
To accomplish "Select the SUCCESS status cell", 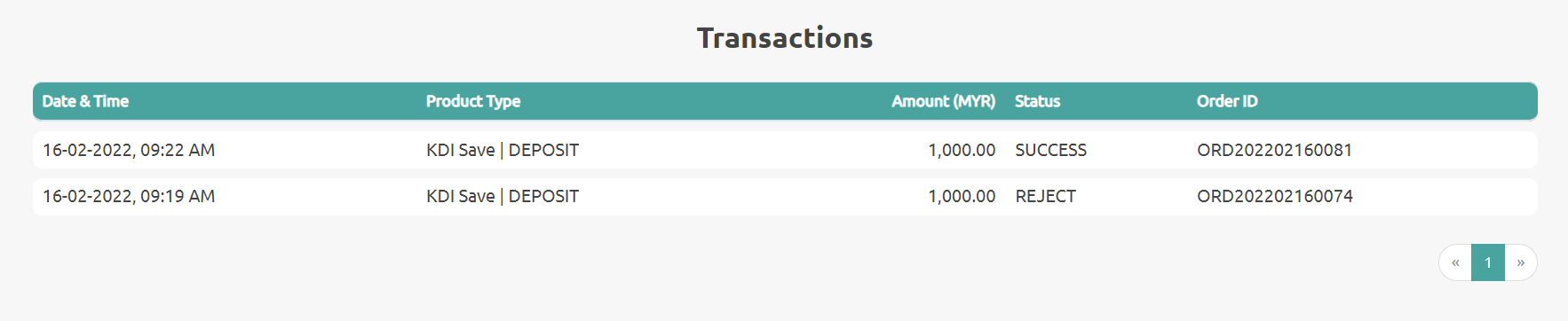I will point(1051,150).
